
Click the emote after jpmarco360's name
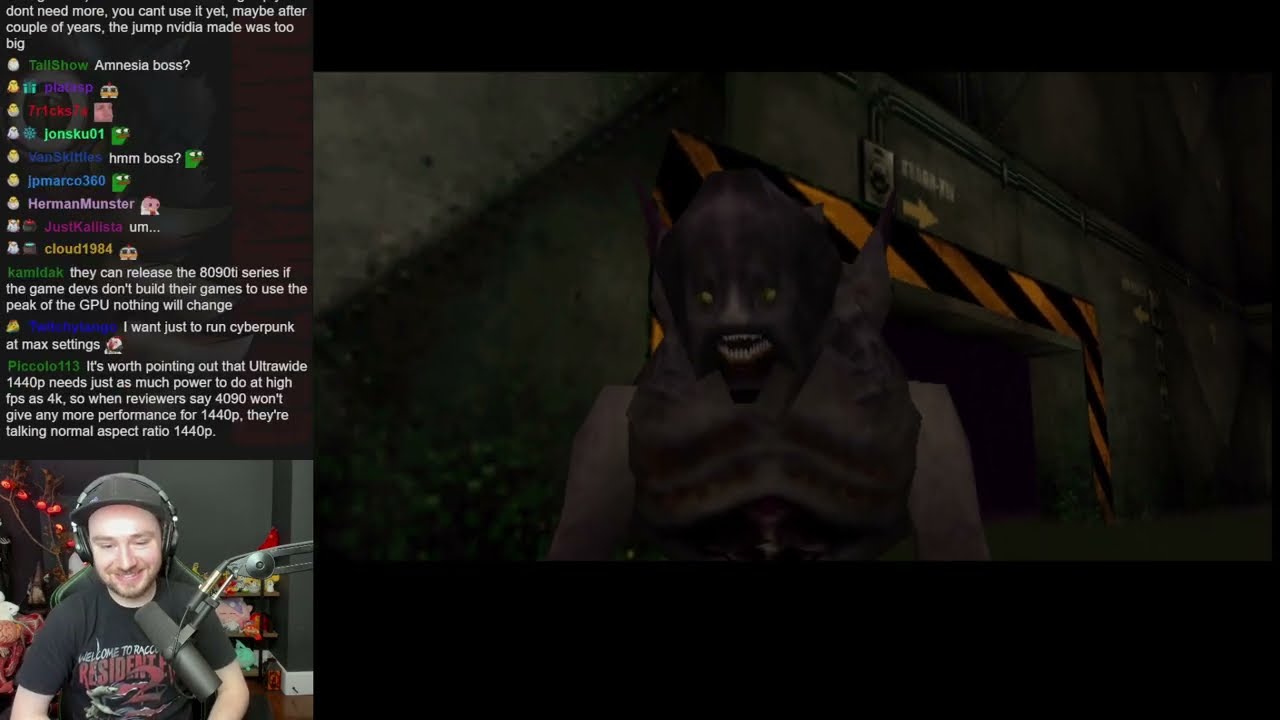click(x=121, y=181)
